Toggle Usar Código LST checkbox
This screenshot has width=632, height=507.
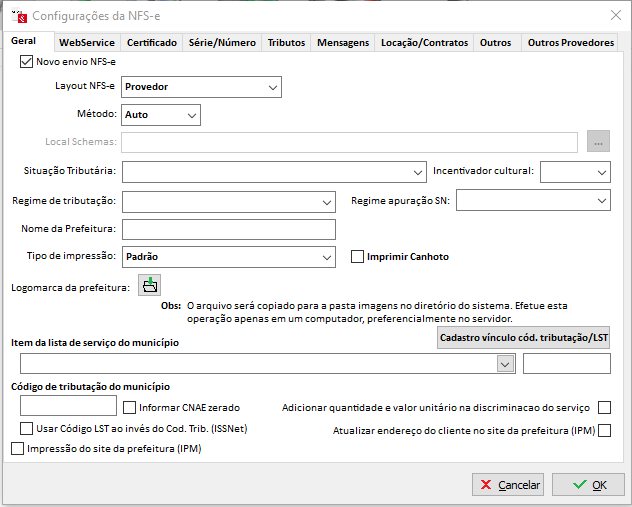pos(26,428)
